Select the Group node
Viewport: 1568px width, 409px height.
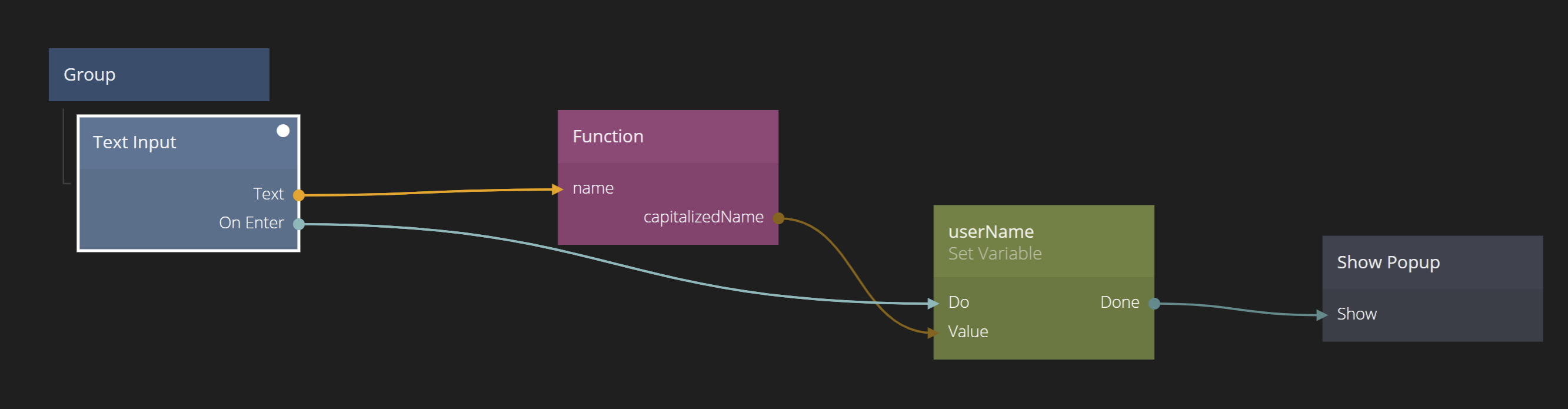[x=158, y=75]
